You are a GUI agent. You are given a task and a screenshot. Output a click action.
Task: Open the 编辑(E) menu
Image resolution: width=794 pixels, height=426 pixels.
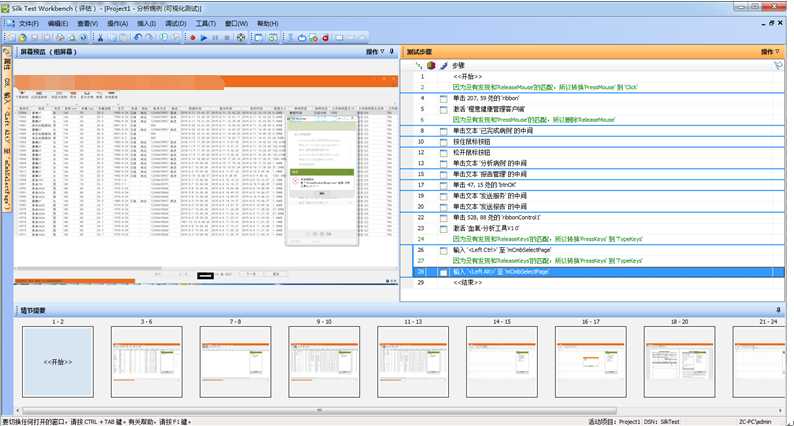58,24
